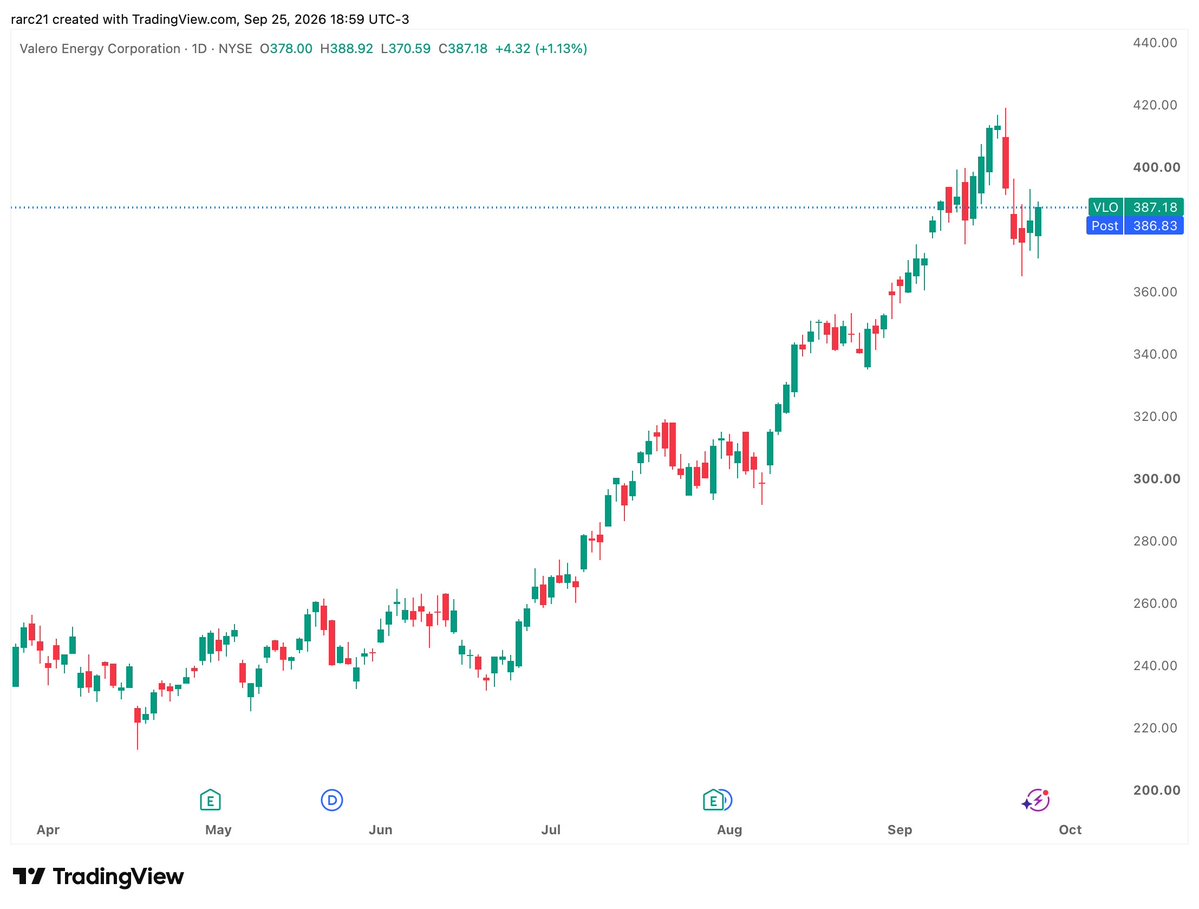Click the May earnings 'E' marker
Viewport: 1199px width, 909px height.
pyautogui.click(x=210, y=800)
